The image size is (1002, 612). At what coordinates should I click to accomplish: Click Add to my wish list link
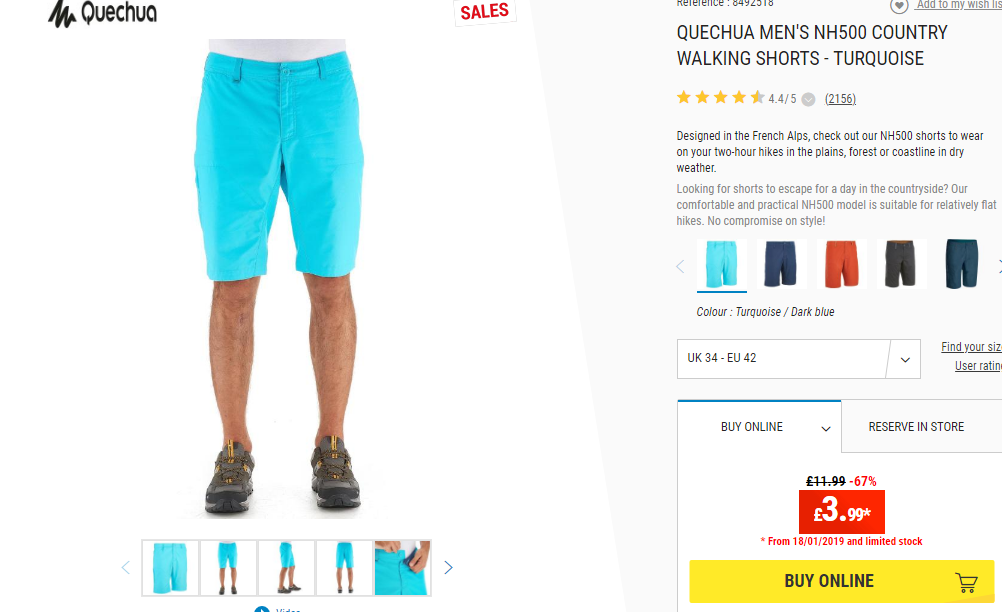pos(959,5)
